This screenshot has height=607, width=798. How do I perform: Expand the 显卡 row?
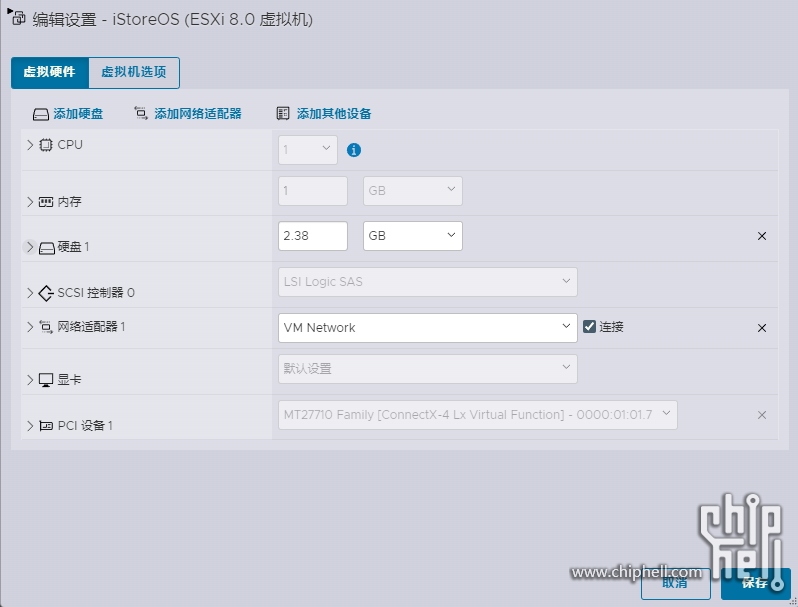point(30,380)
